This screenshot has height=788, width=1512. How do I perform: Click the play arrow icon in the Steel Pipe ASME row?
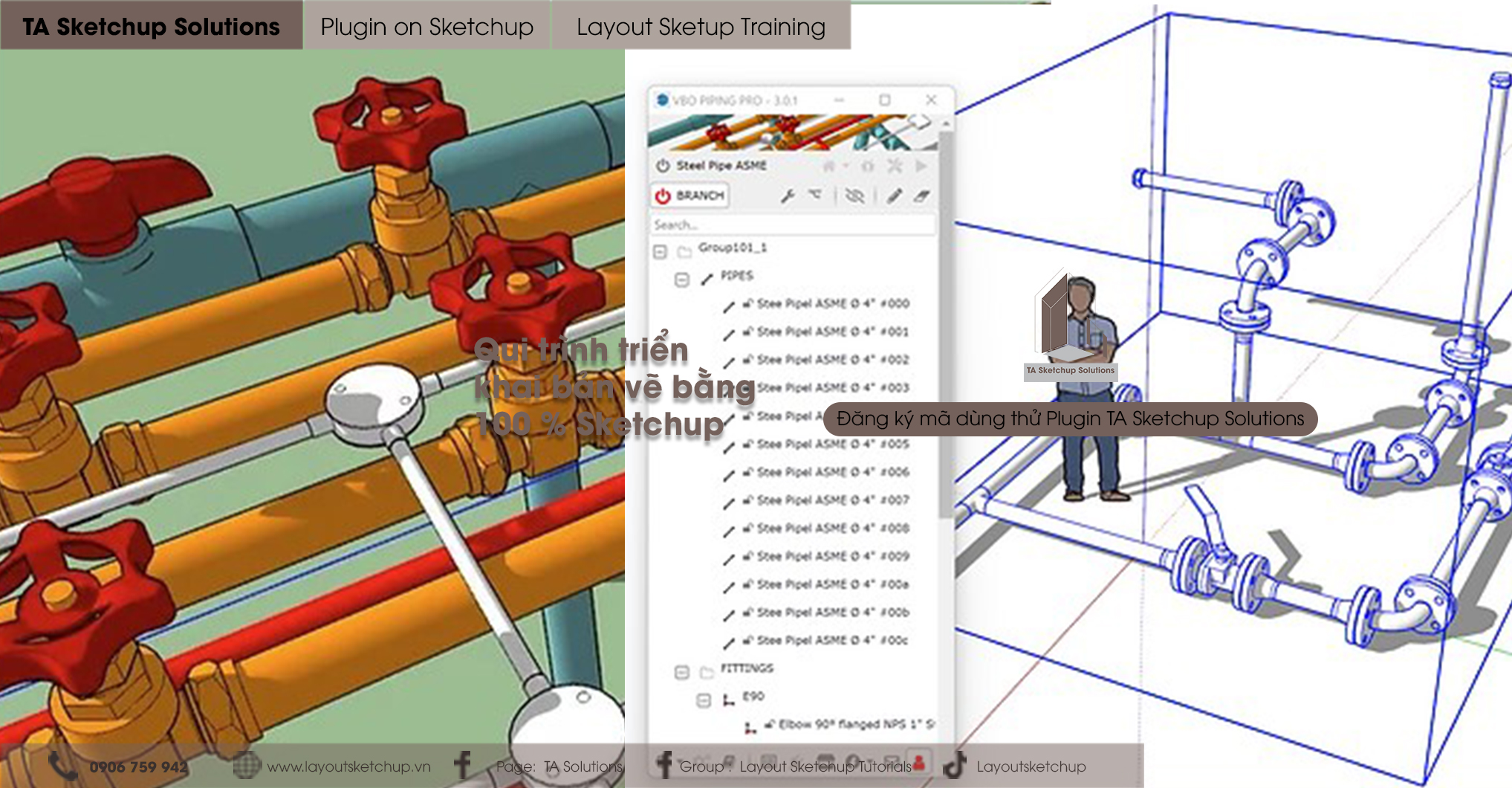click(x=921, y=166)
